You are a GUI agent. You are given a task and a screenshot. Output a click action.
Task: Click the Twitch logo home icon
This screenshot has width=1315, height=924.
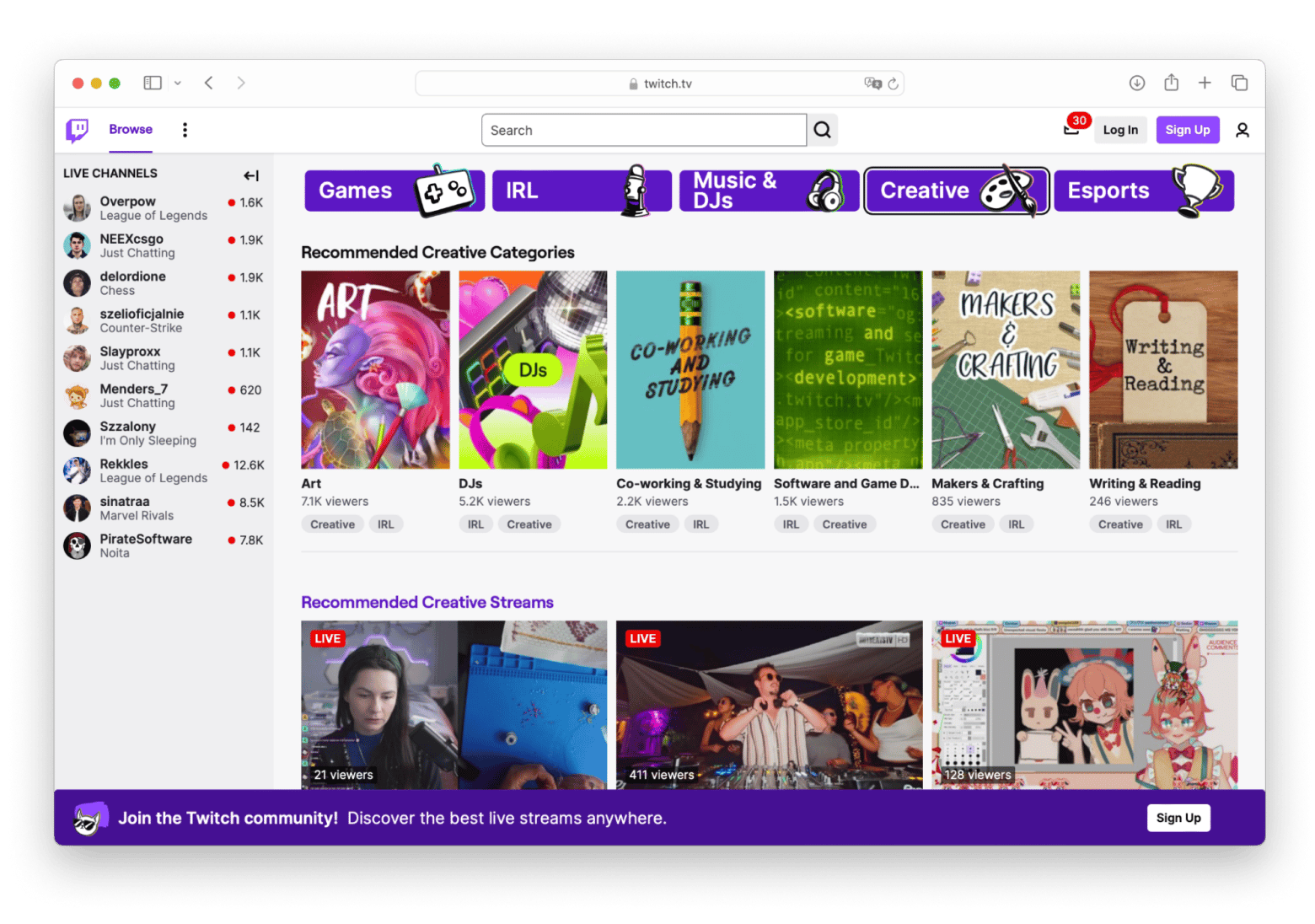77,130
